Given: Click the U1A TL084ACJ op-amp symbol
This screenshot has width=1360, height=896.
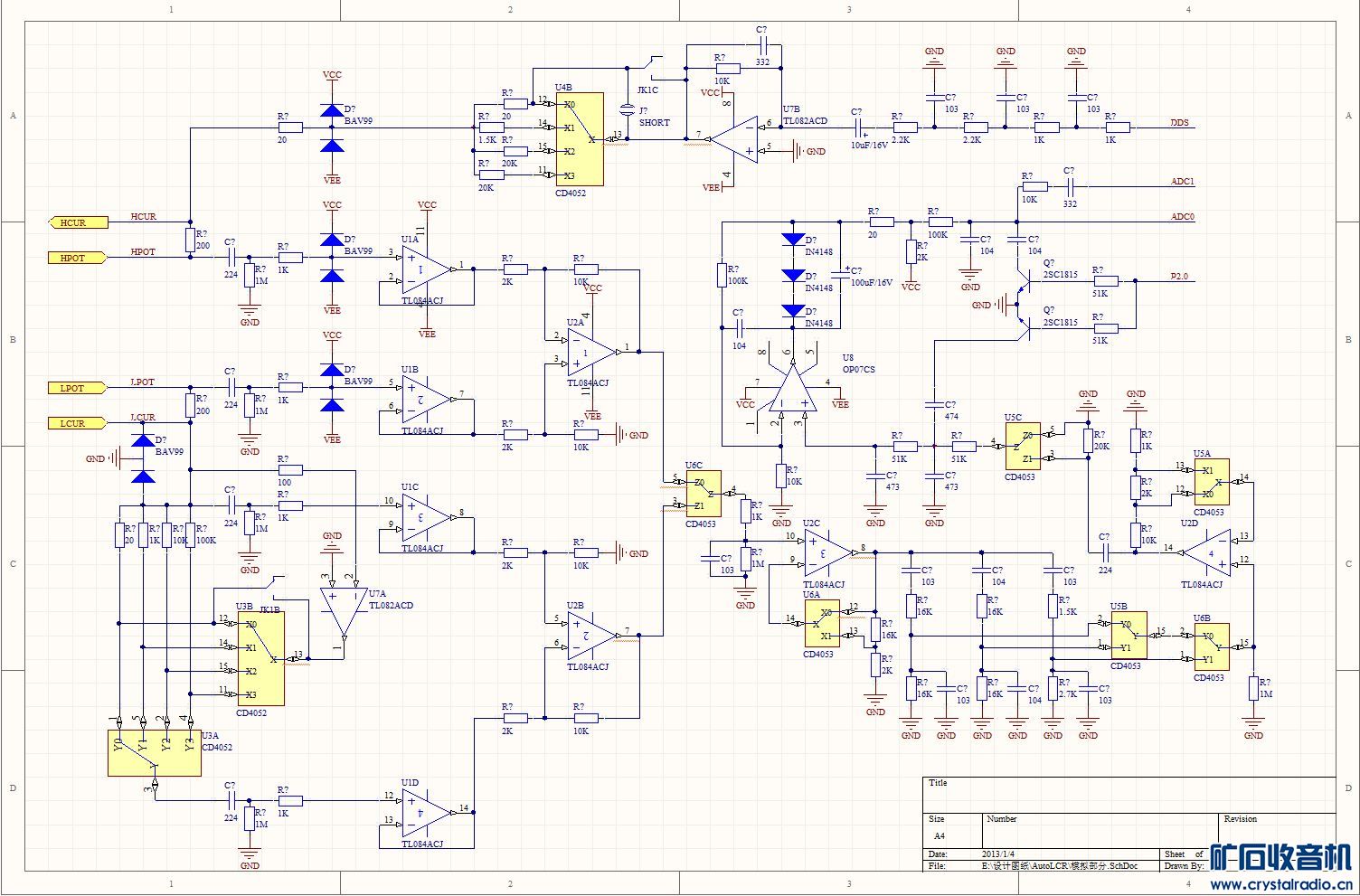Looking at the screenshot, I should click(x=428, y=269).
